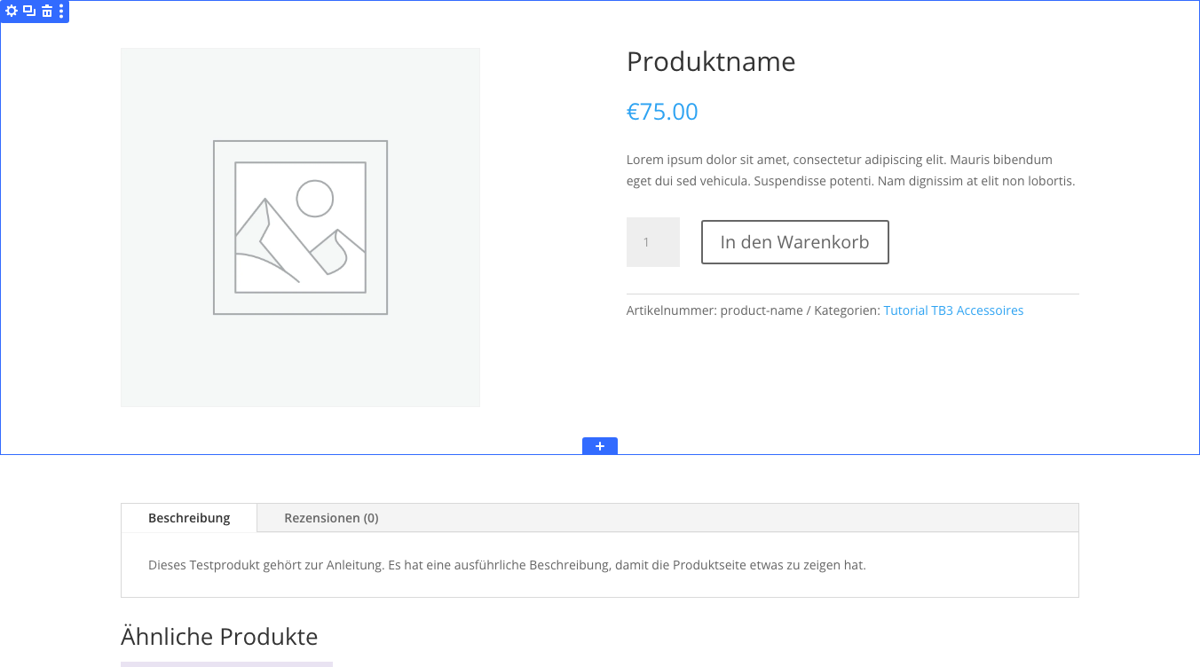Select the Produktname heading
Screen dimensions: 1200x667
click(x=711, y=62)
